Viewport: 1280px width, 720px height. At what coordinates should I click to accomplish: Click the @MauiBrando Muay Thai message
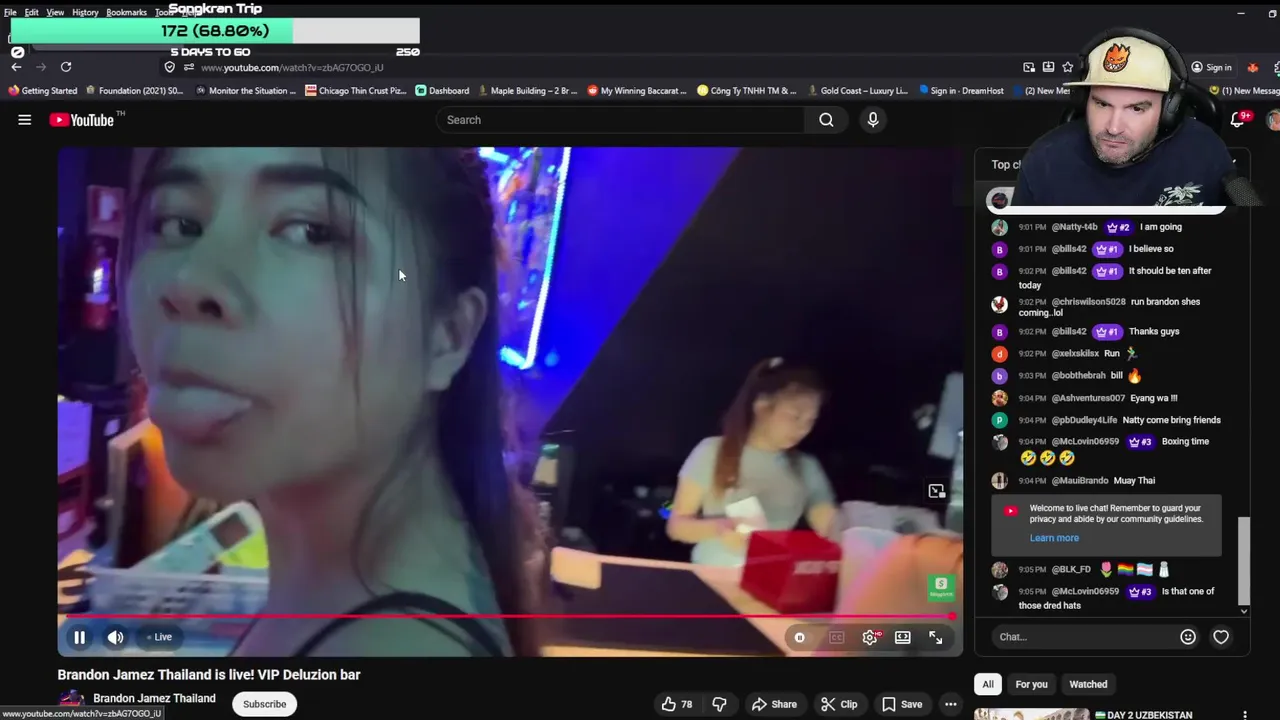(x=1105, y=481)
